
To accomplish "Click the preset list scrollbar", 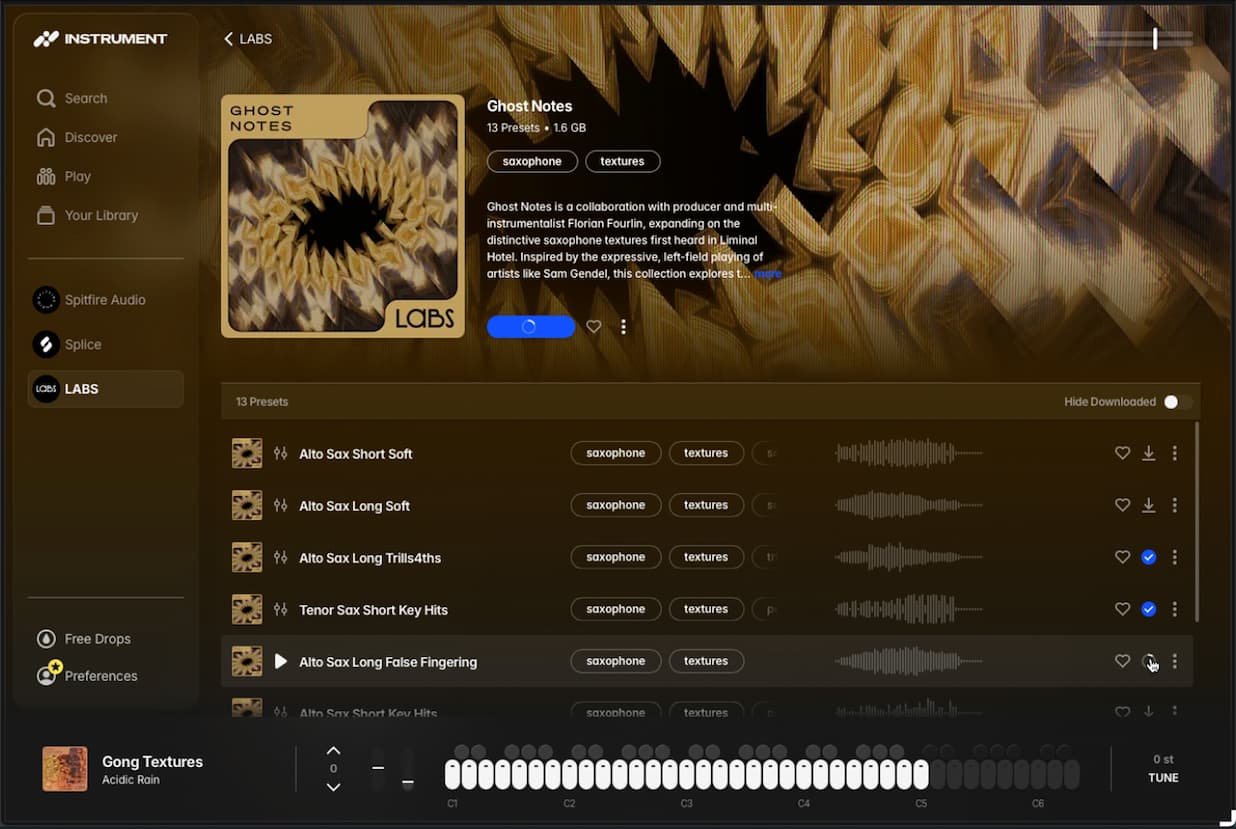I will pyautogui.click(x=1196, y=521).
